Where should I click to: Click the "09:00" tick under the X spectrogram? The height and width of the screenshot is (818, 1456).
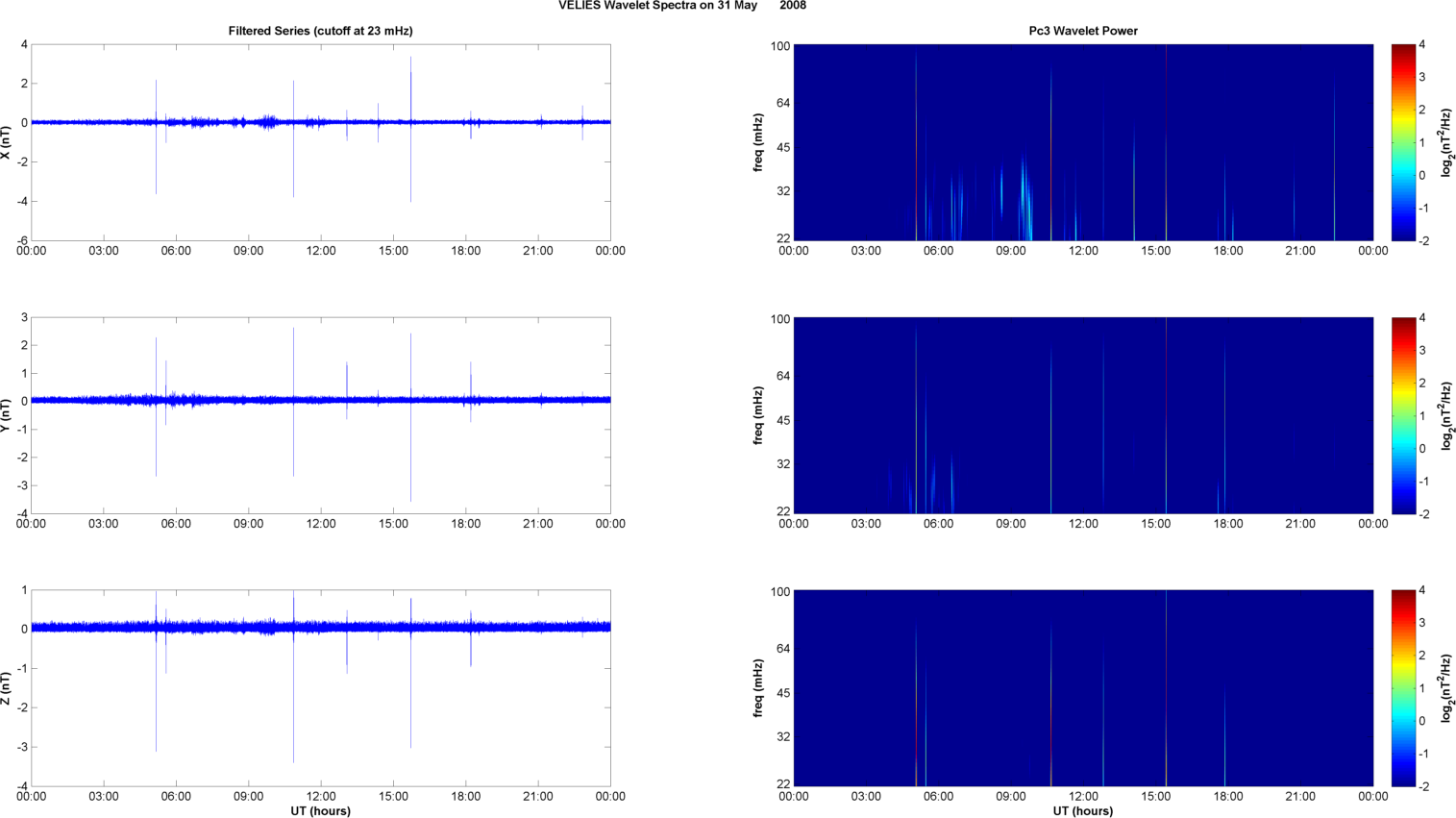1011,251
